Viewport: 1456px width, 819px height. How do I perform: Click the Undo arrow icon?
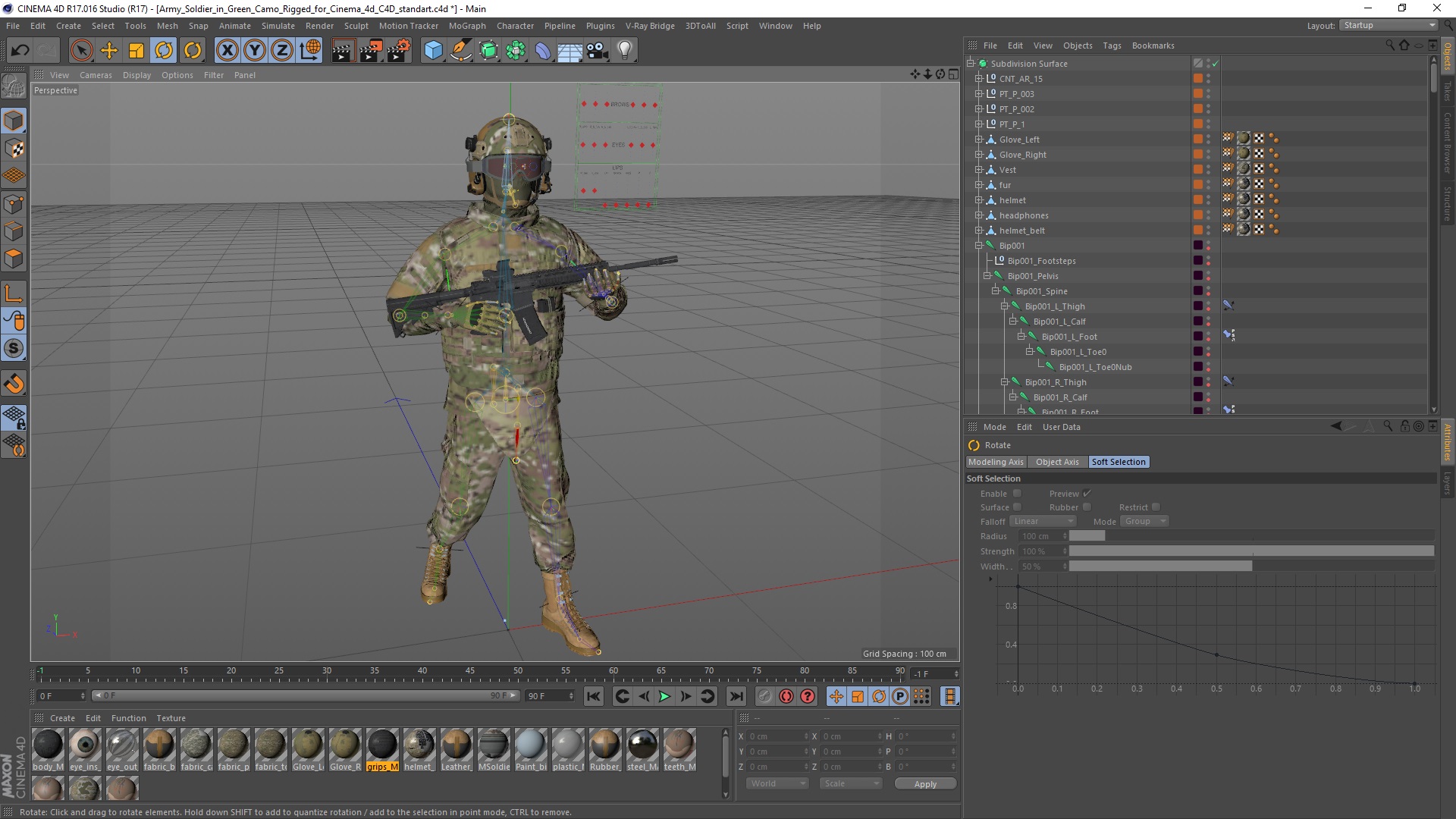pyautogui.click(x=20, y=51)
